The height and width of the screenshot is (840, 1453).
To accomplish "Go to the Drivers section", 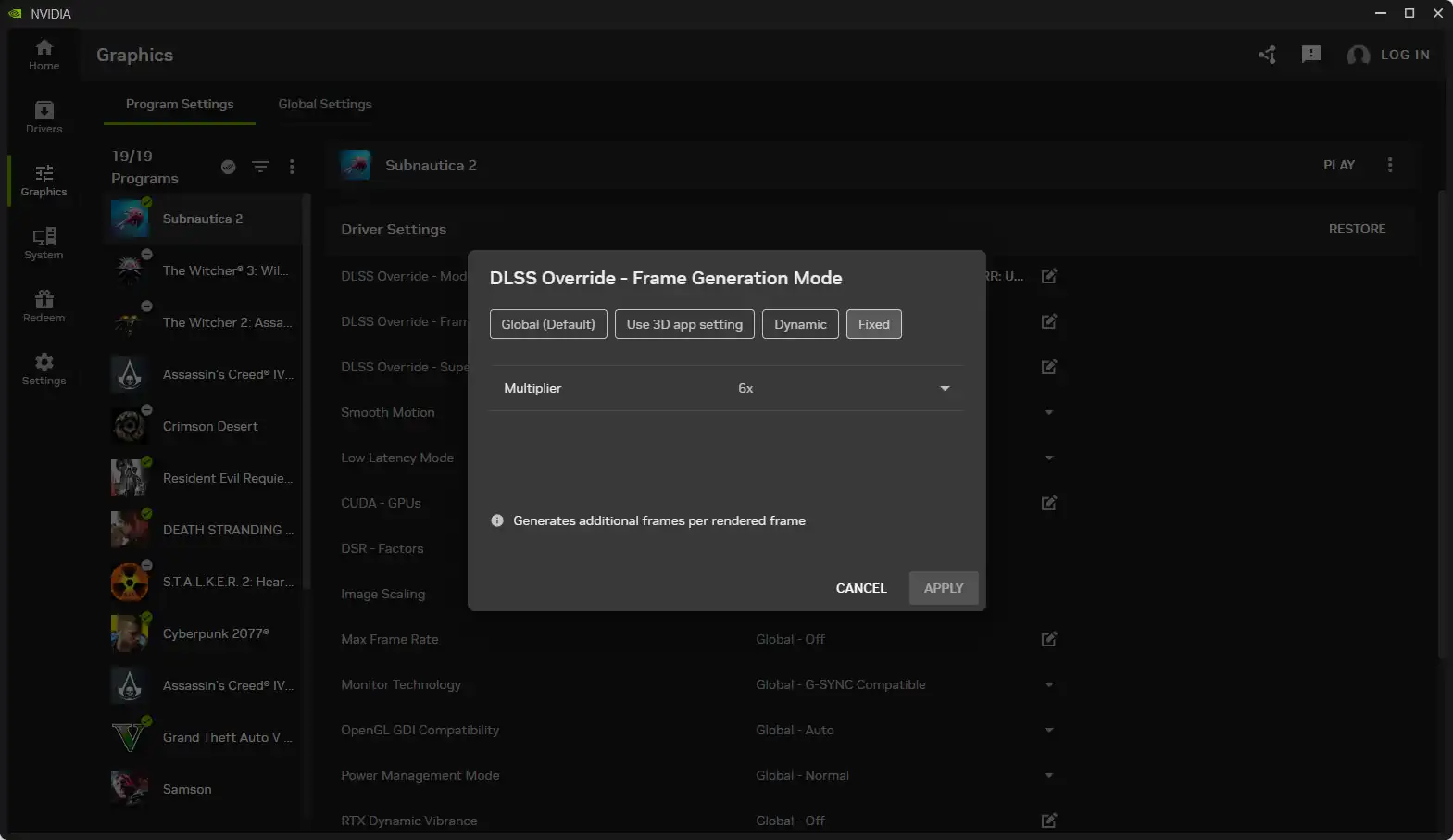I will 44,118.
